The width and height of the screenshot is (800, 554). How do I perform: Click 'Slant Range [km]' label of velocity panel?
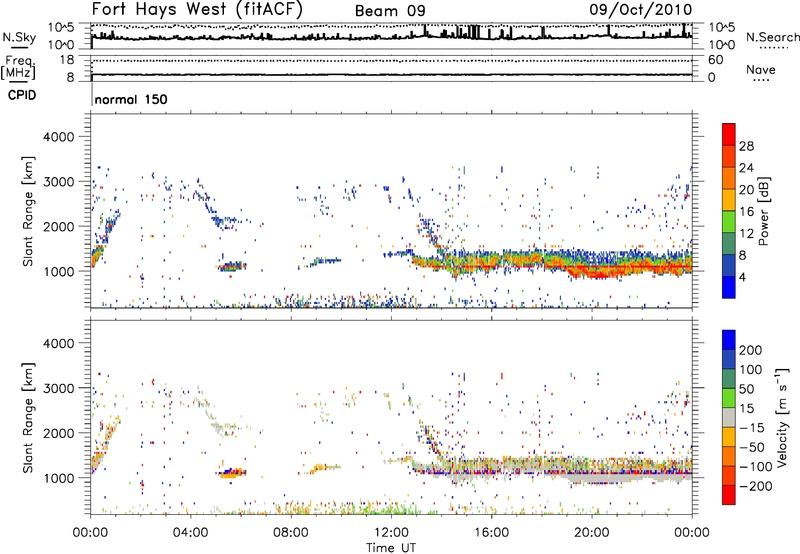tap(28, 417)
